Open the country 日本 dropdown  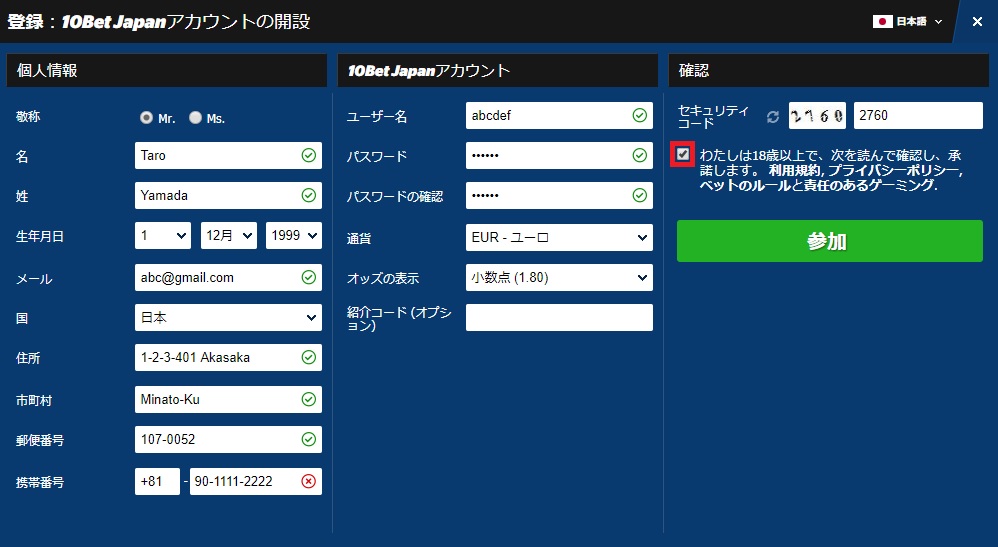point(228,317)
